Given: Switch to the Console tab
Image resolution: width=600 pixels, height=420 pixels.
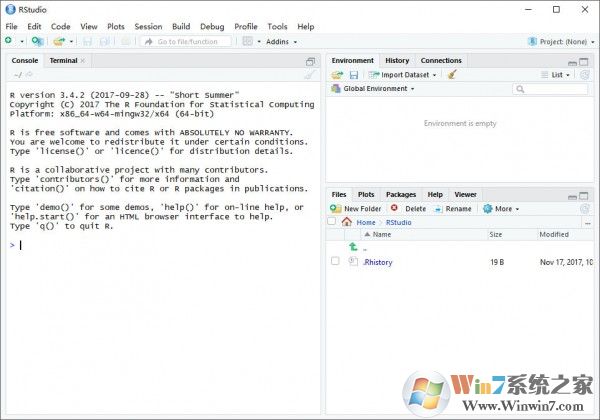Looking at the screenshot, I should (25, 60).
